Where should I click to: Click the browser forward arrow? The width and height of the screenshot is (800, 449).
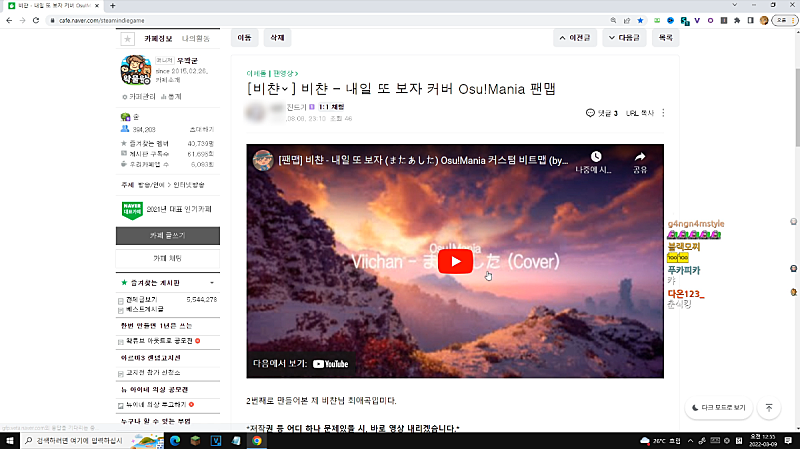22,20
